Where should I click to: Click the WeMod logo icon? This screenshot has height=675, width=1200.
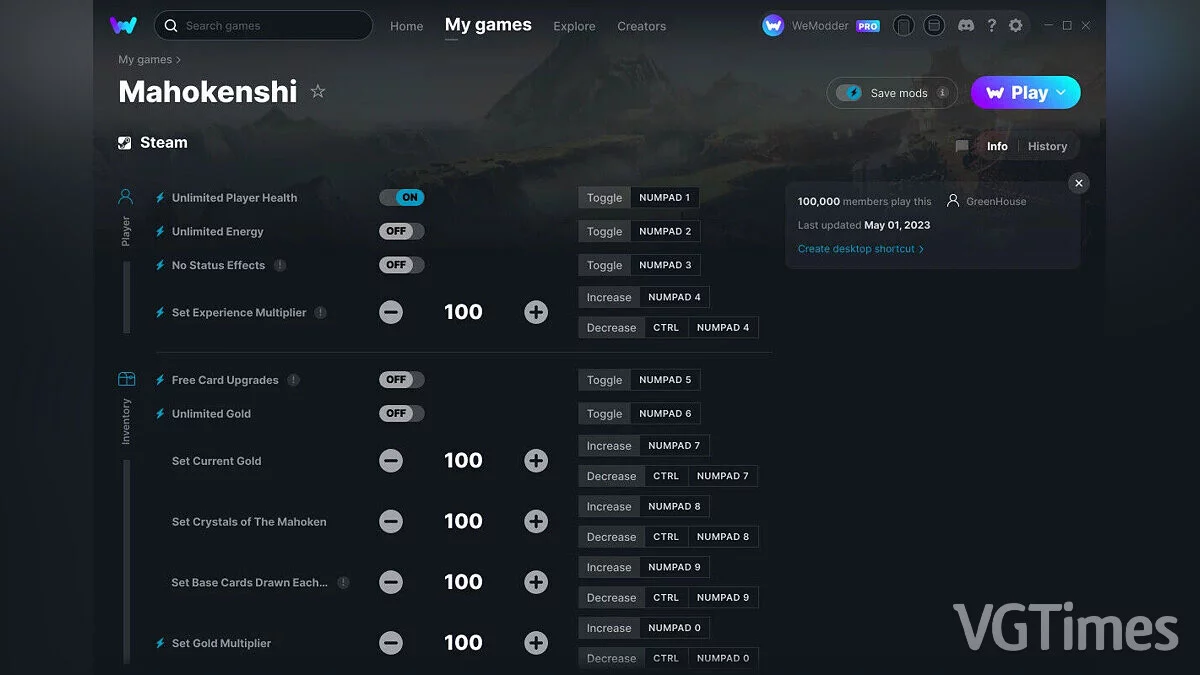[x=124, y=25]
